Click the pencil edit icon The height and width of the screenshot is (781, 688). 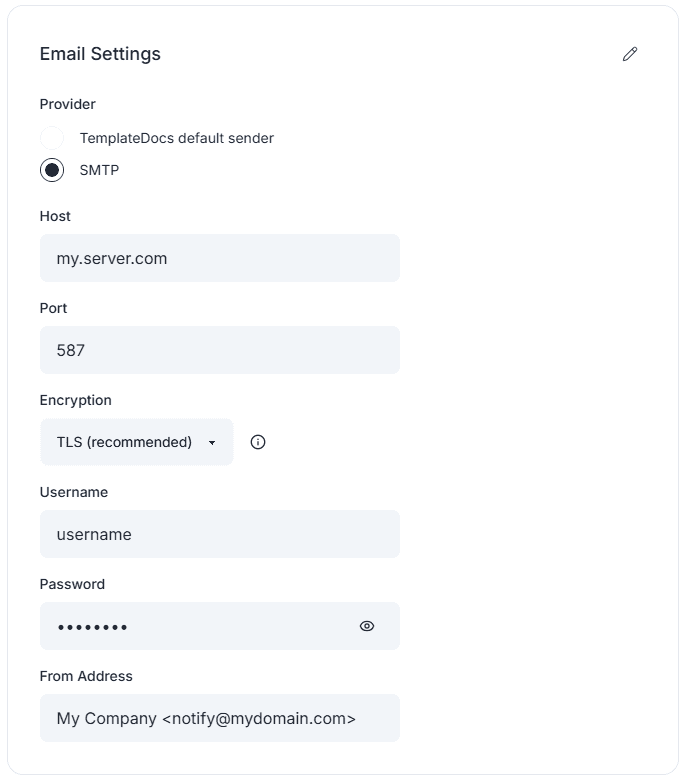pyautogui.click(x=630, y=54)
